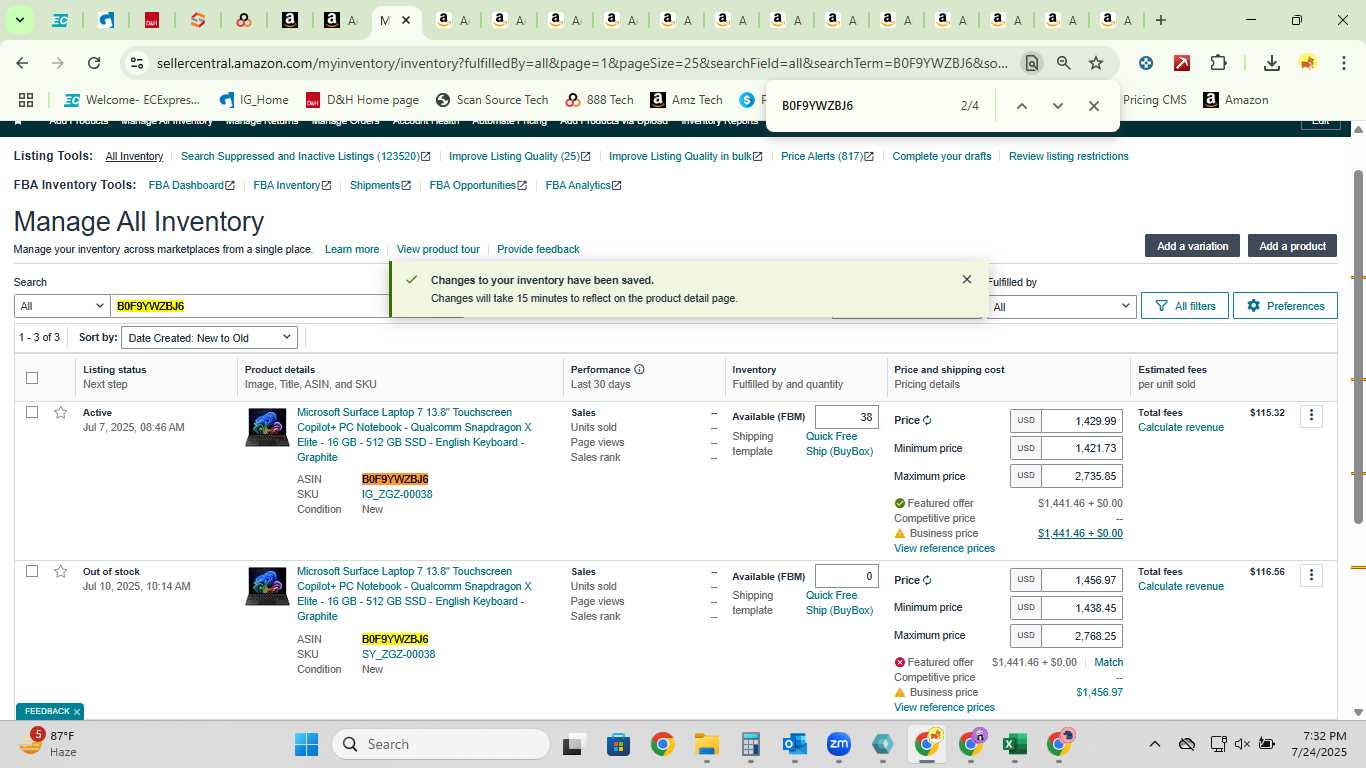Open the browser zoom magnifier icon
Screen dimensions: 1366x768
pyautogui.click(x=1064, y=63)
